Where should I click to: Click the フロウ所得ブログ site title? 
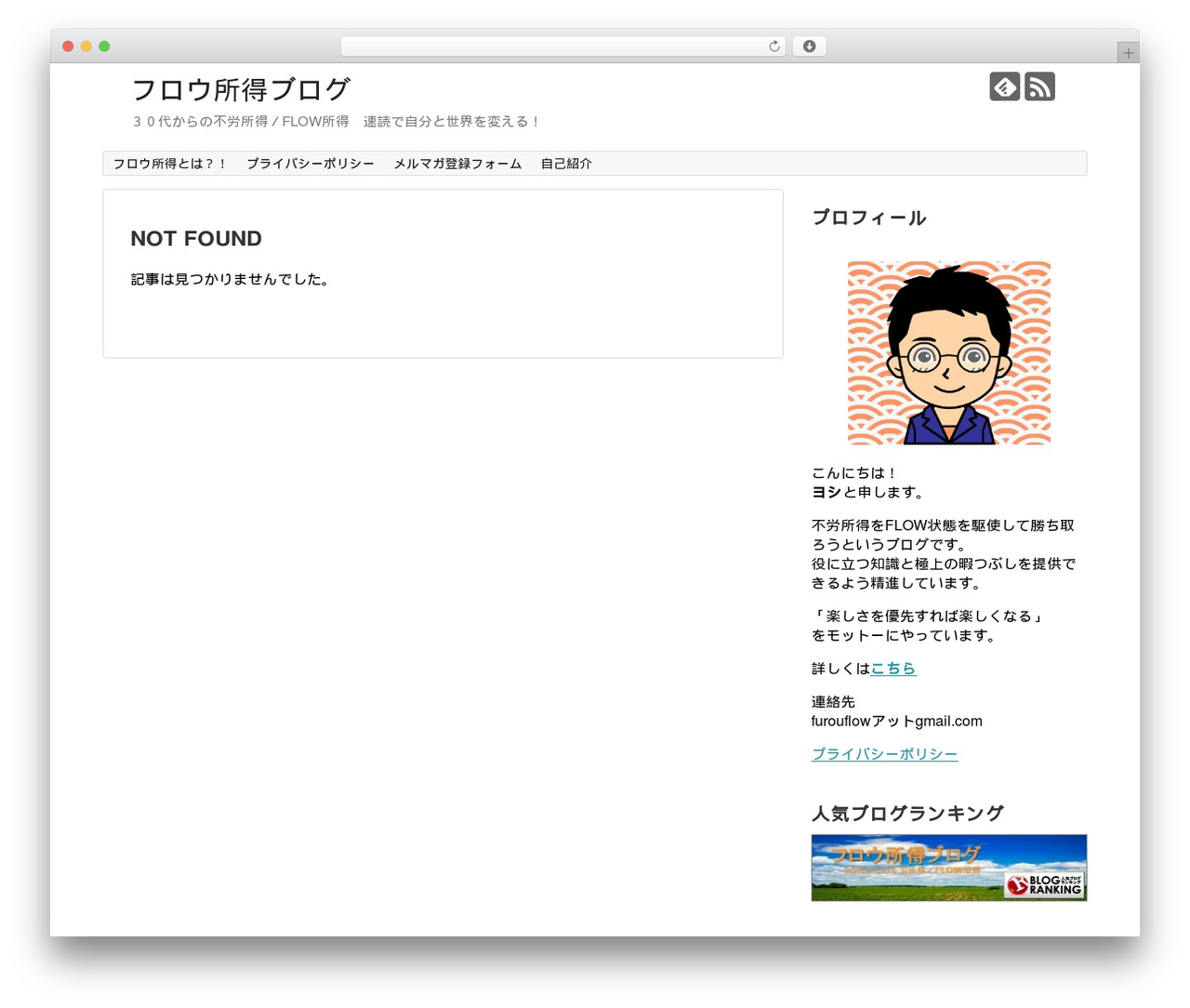[241, 89]
